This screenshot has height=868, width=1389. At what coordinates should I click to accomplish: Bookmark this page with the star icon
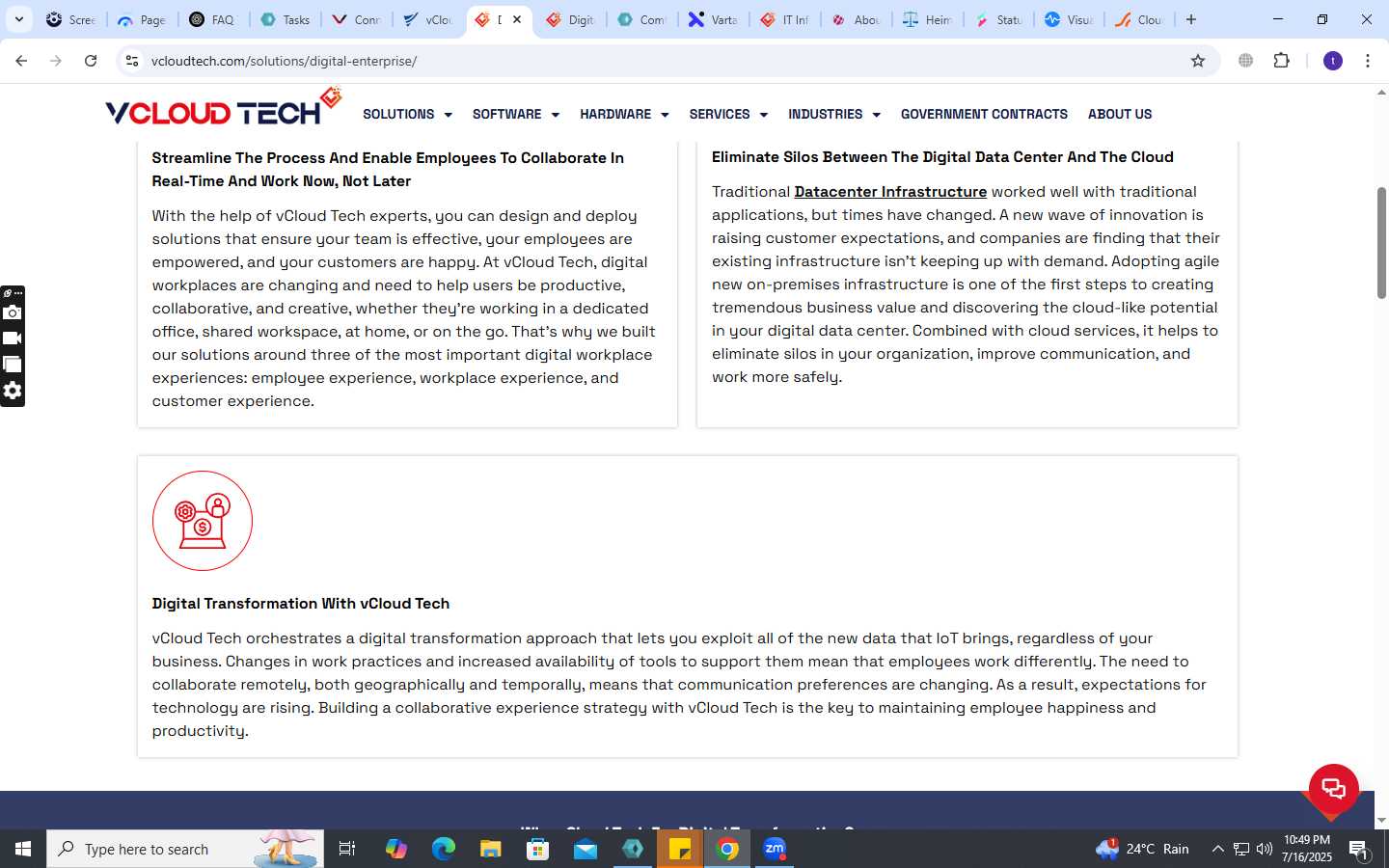(x=1198, y=61)
